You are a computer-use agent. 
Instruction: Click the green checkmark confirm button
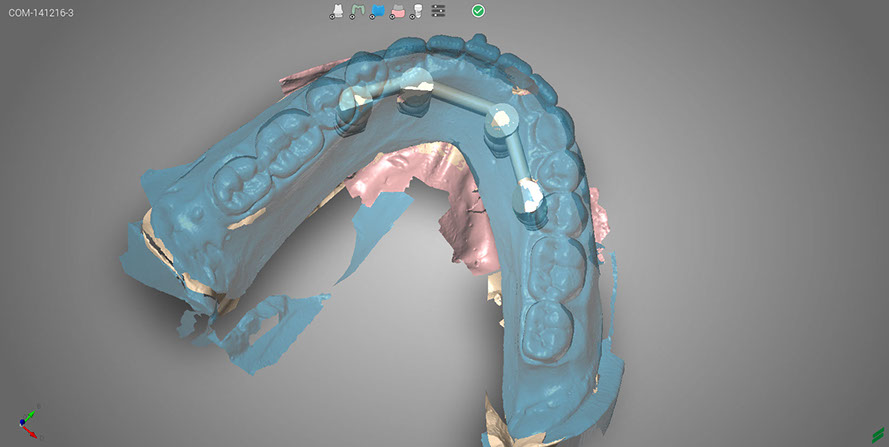[479, 11]
